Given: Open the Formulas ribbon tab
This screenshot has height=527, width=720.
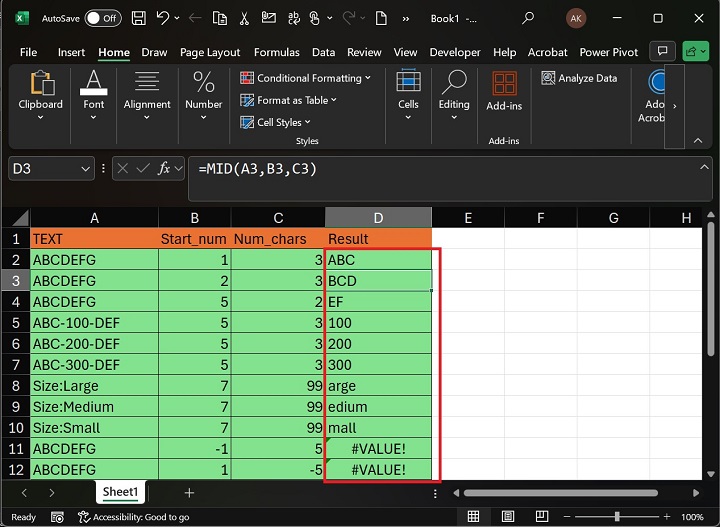Looking at the screenshot, I should point(276,52).
